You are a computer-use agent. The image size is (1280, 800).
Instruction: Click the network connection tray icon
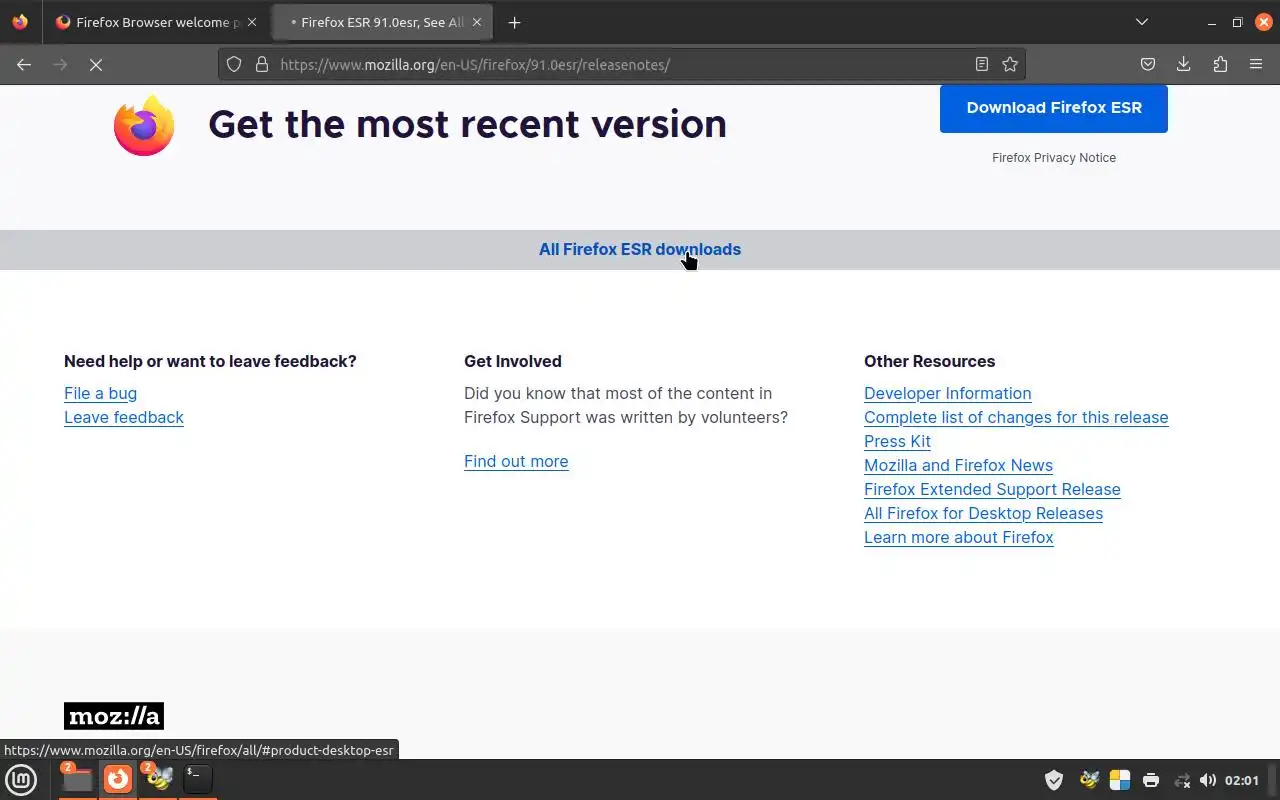point(1182,780)
